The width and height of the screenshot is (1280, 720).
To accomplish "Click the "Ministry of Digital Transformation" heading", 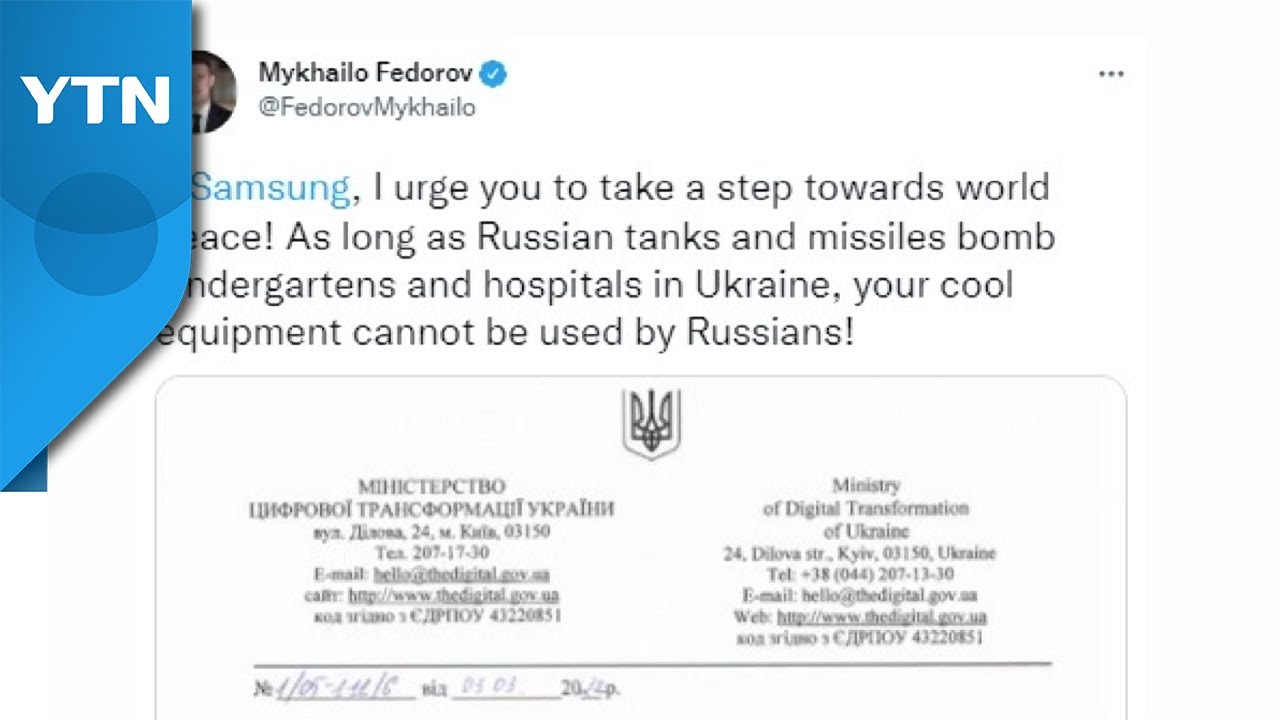I will point(866,508).
